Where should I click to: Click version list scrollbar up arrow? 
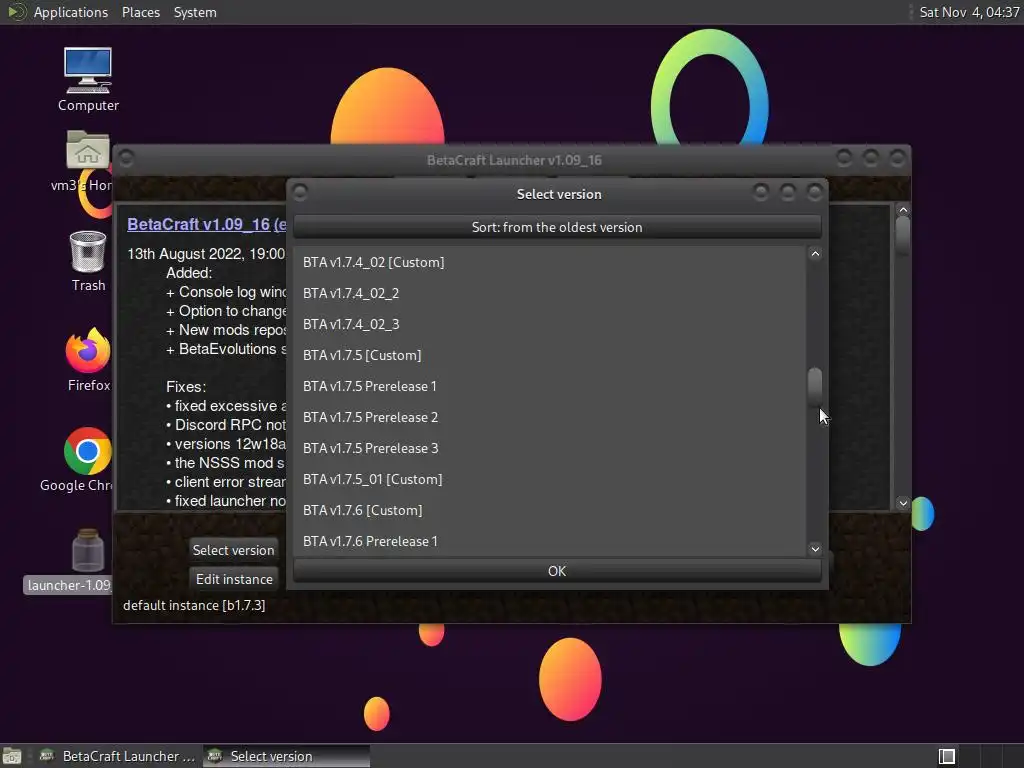click(x=814, y=254)
